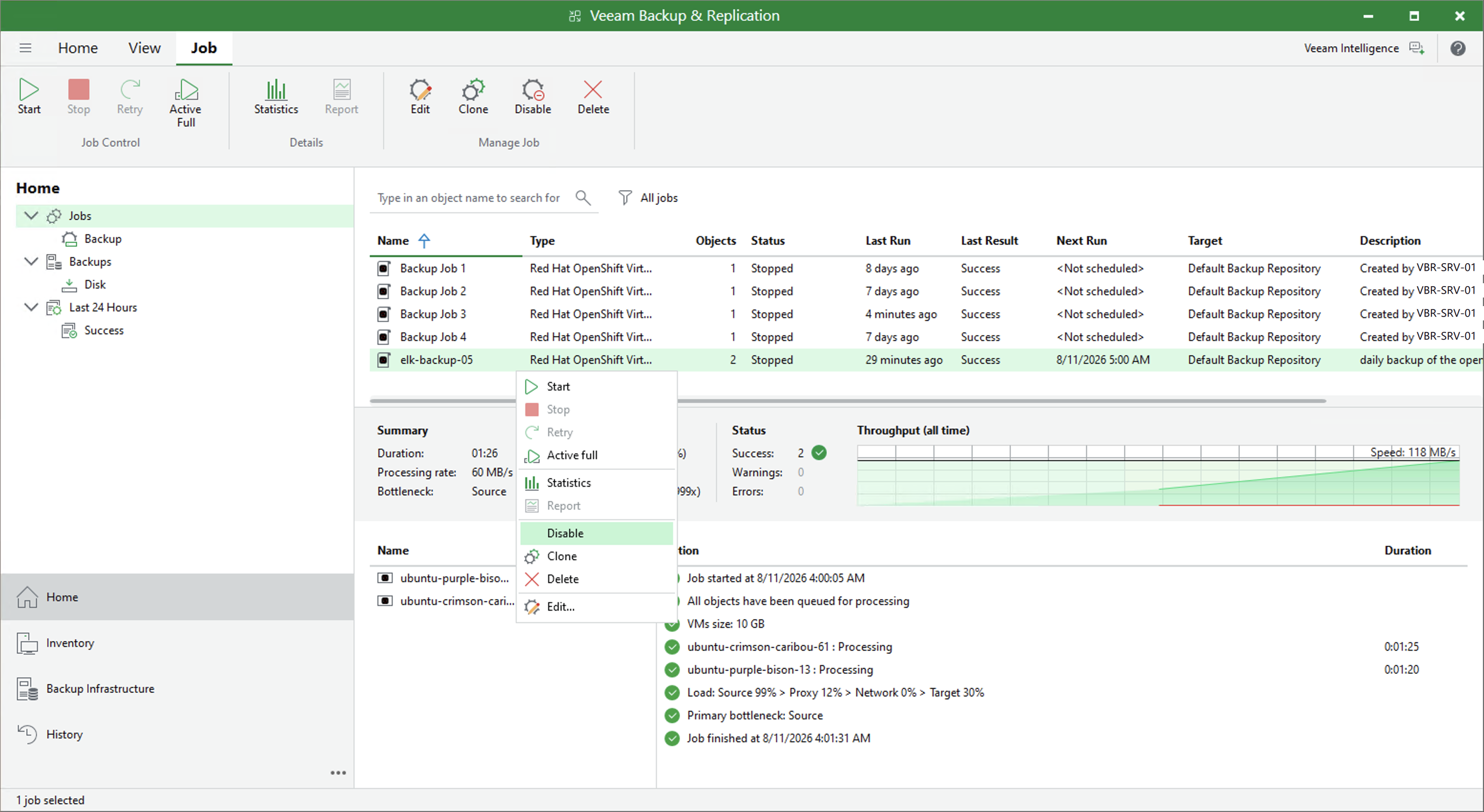The image size is (1484, 812).
Task: Open the Backup Infrastructure view
Action: click(x=177, y=688)
